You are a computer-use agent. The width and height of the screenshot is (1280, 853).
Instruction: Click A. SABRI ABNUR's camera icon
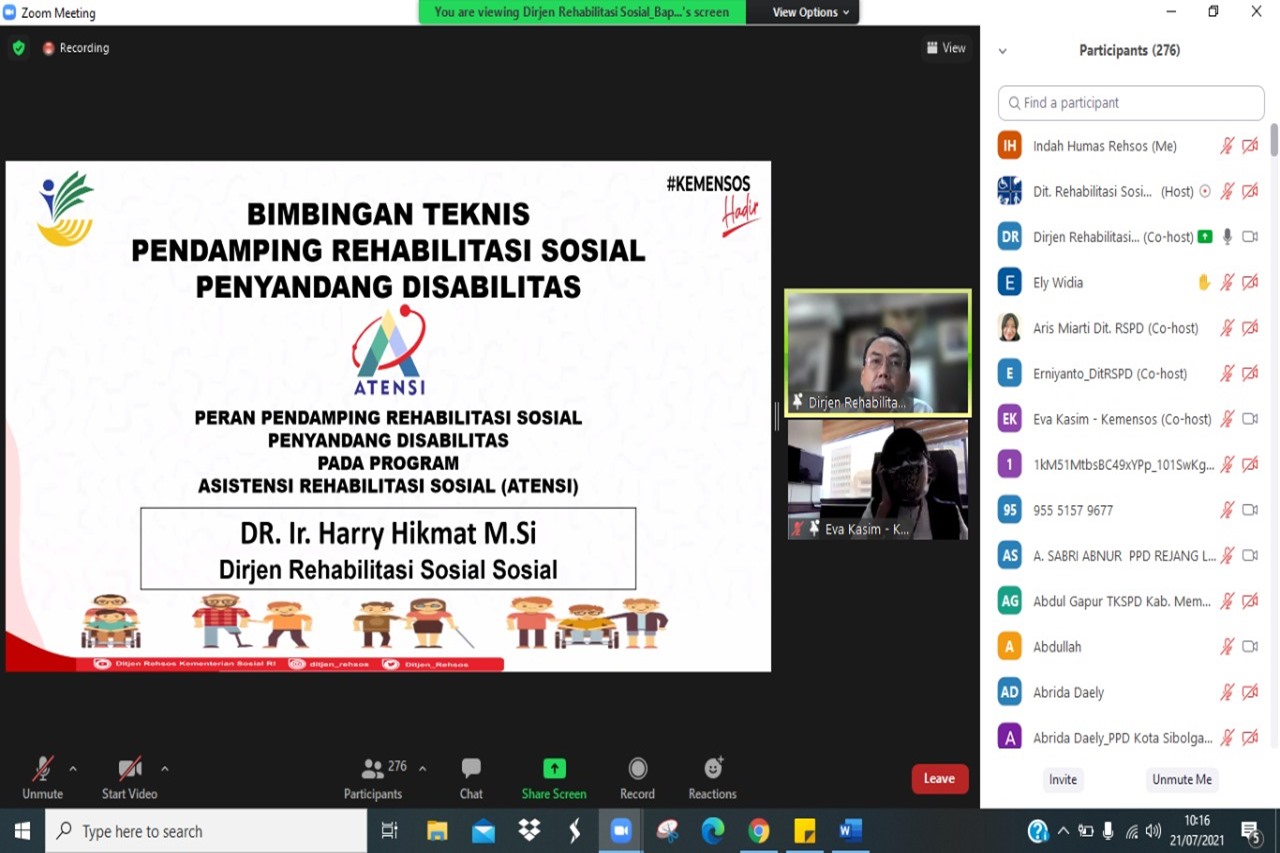tap(1250, 555)
